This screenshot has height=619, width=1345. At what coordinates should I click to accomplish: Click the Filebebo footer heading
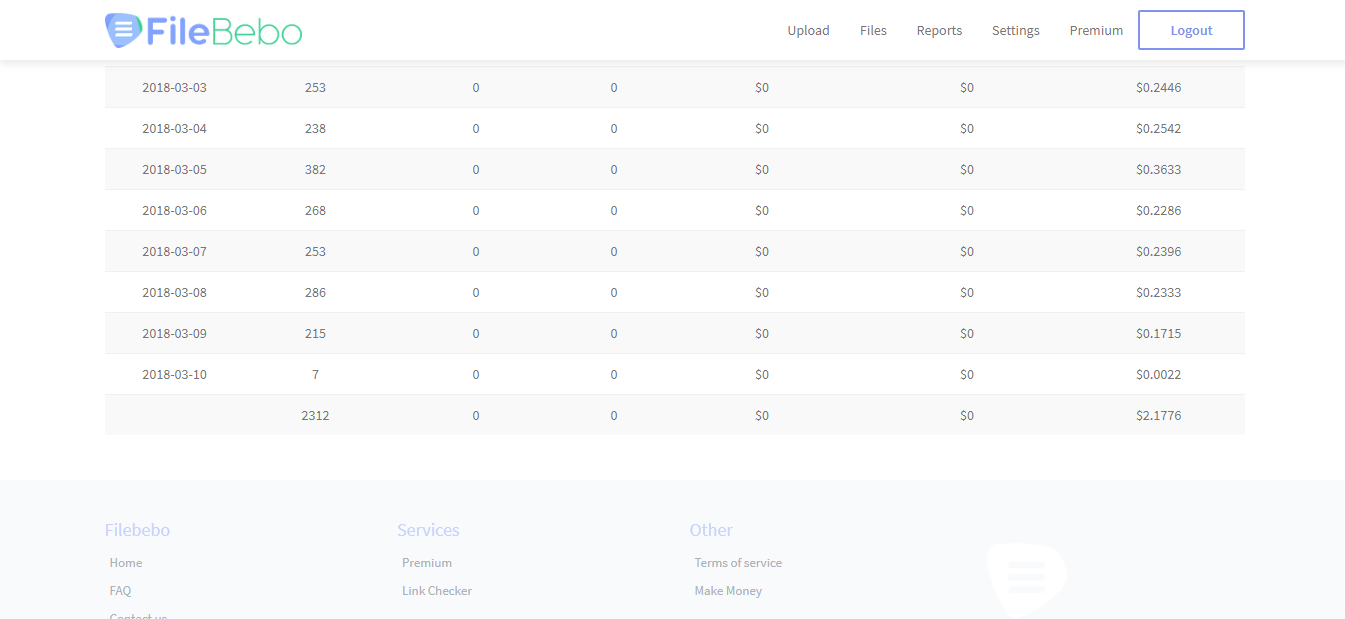[x=137, y=530]
